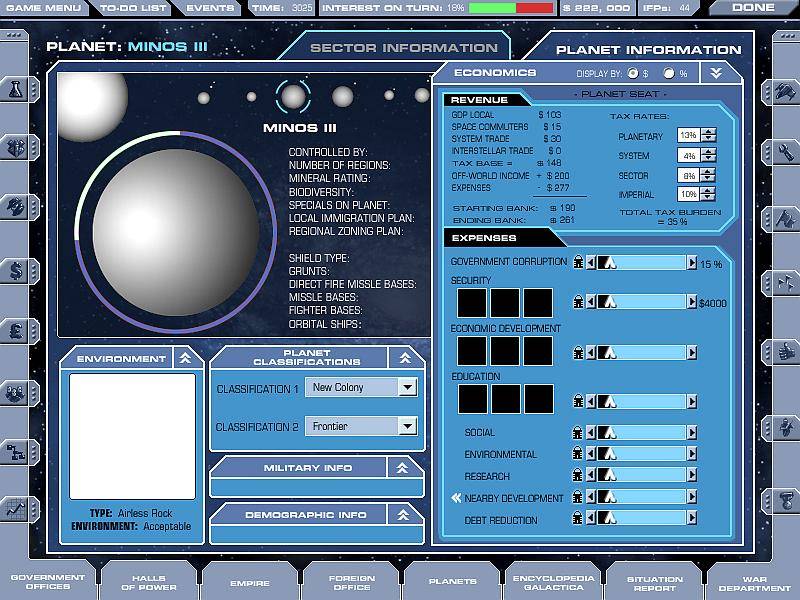The height and width of the screenshot is (600, 800).
Task: Click the System tax rate field
Action: (689, 155)
